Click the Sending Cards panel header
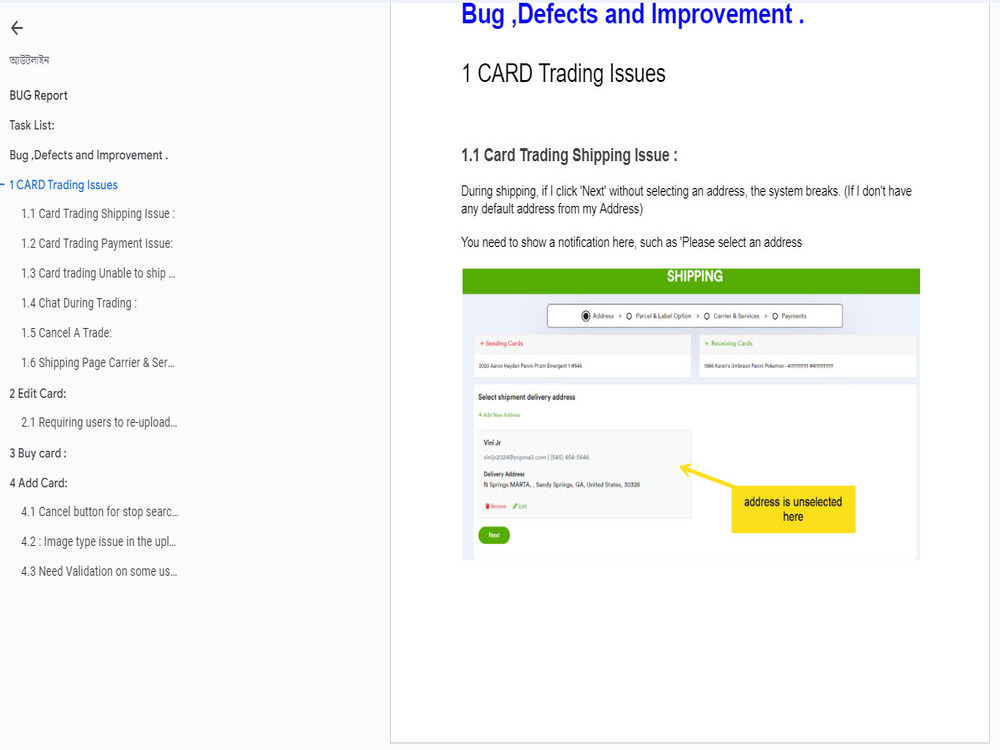This screenshot has width=1000, height=750. [x=582, y=344]
